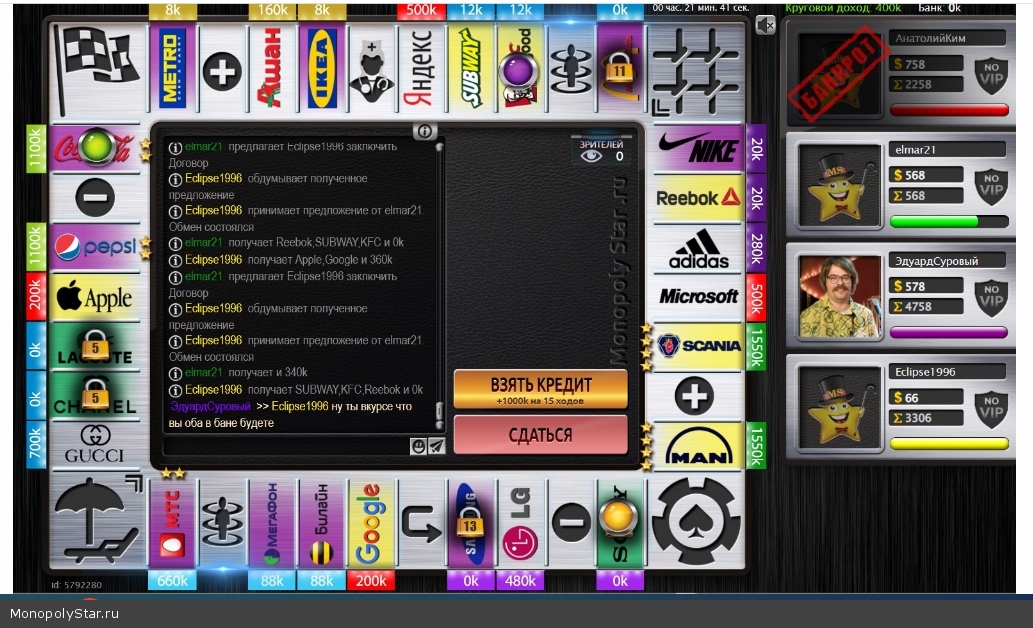
Task: Click the 660k МТС price tag
Action: 173,581
